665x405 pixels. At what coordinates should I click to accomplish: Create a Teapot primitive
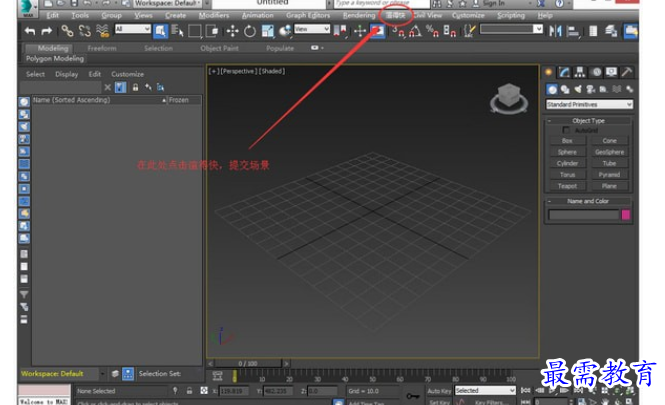click(568, 185)
